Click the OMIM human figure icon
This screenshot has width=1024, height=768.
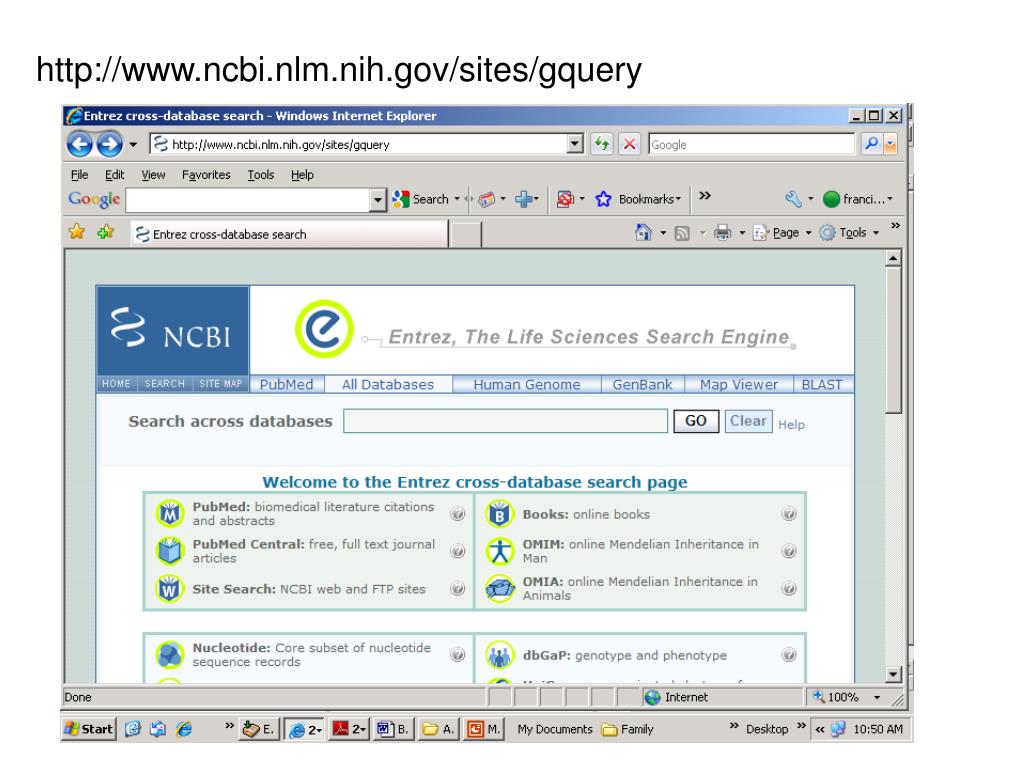[x=500, y=551]
